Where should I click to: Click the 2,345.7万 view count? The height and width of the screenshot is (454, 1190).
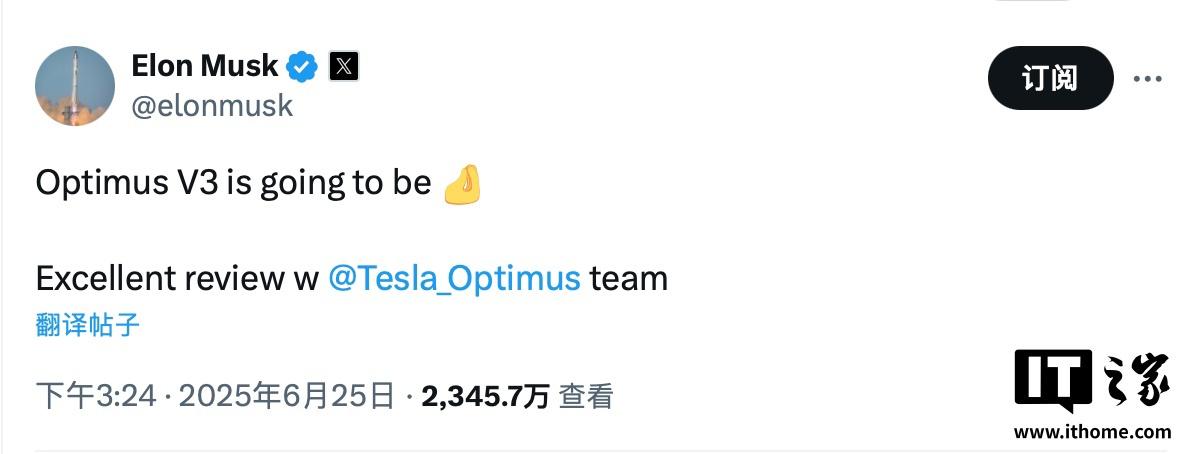pos(485,396)
